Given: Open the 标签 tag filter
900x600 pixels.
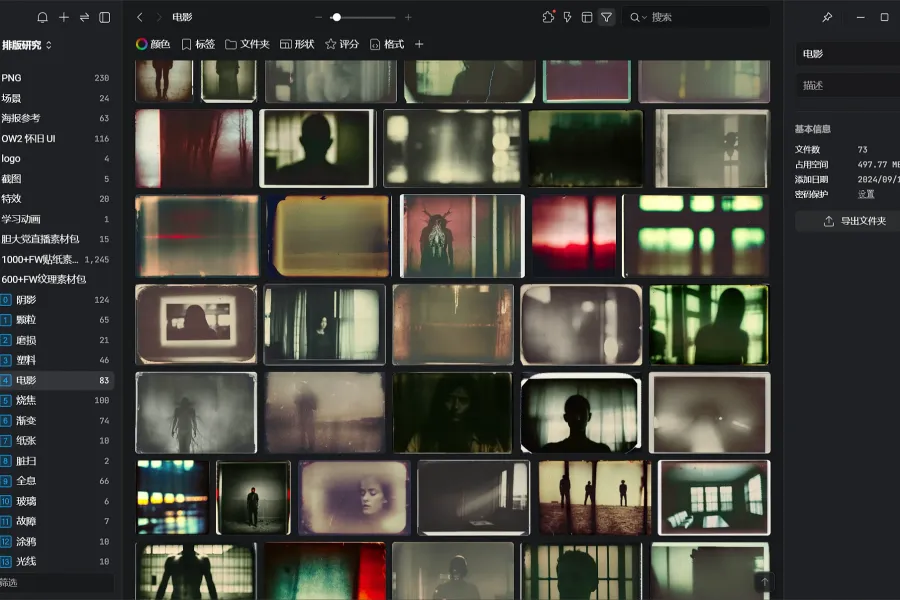Looking at the screenshot, I should click(198, 44).
